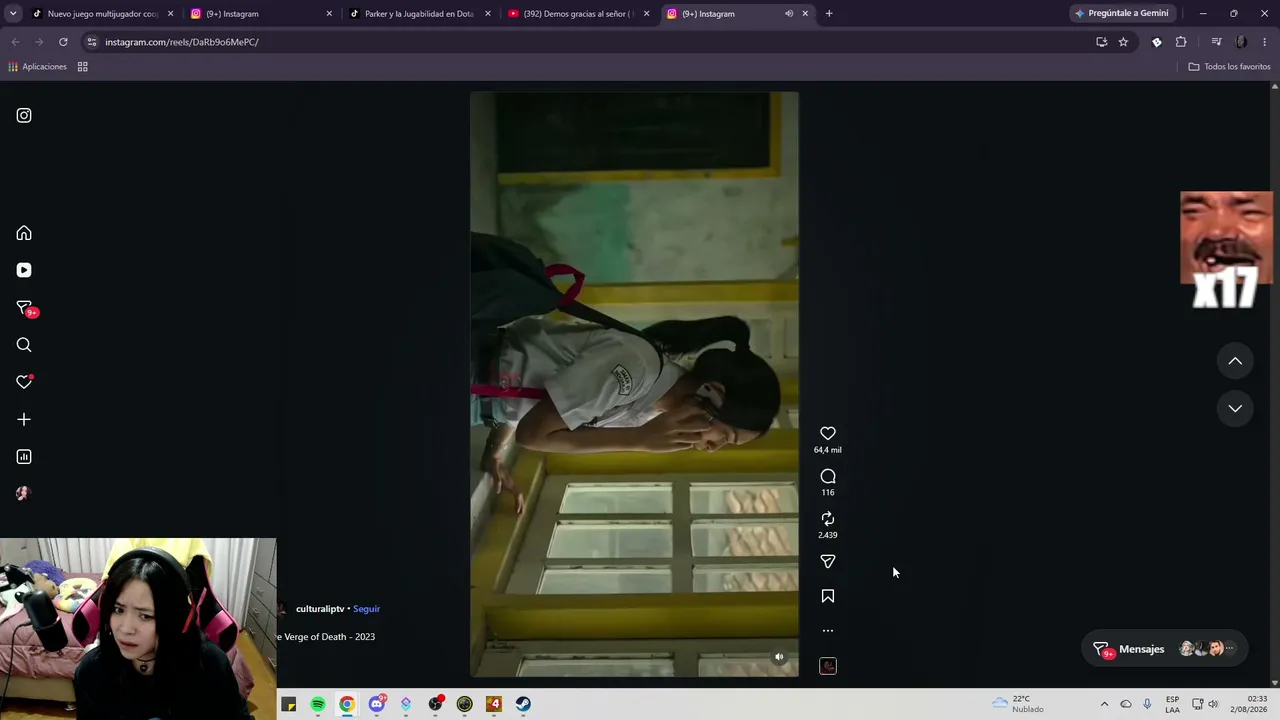
Task: View site information icon in address bar
Action: pyautogui.click(x=92, y=42)
